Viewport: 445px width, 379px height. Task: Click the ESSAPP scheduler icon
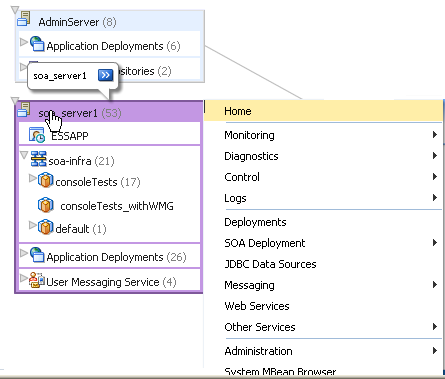pyautogui.click(x=37, y=135)
